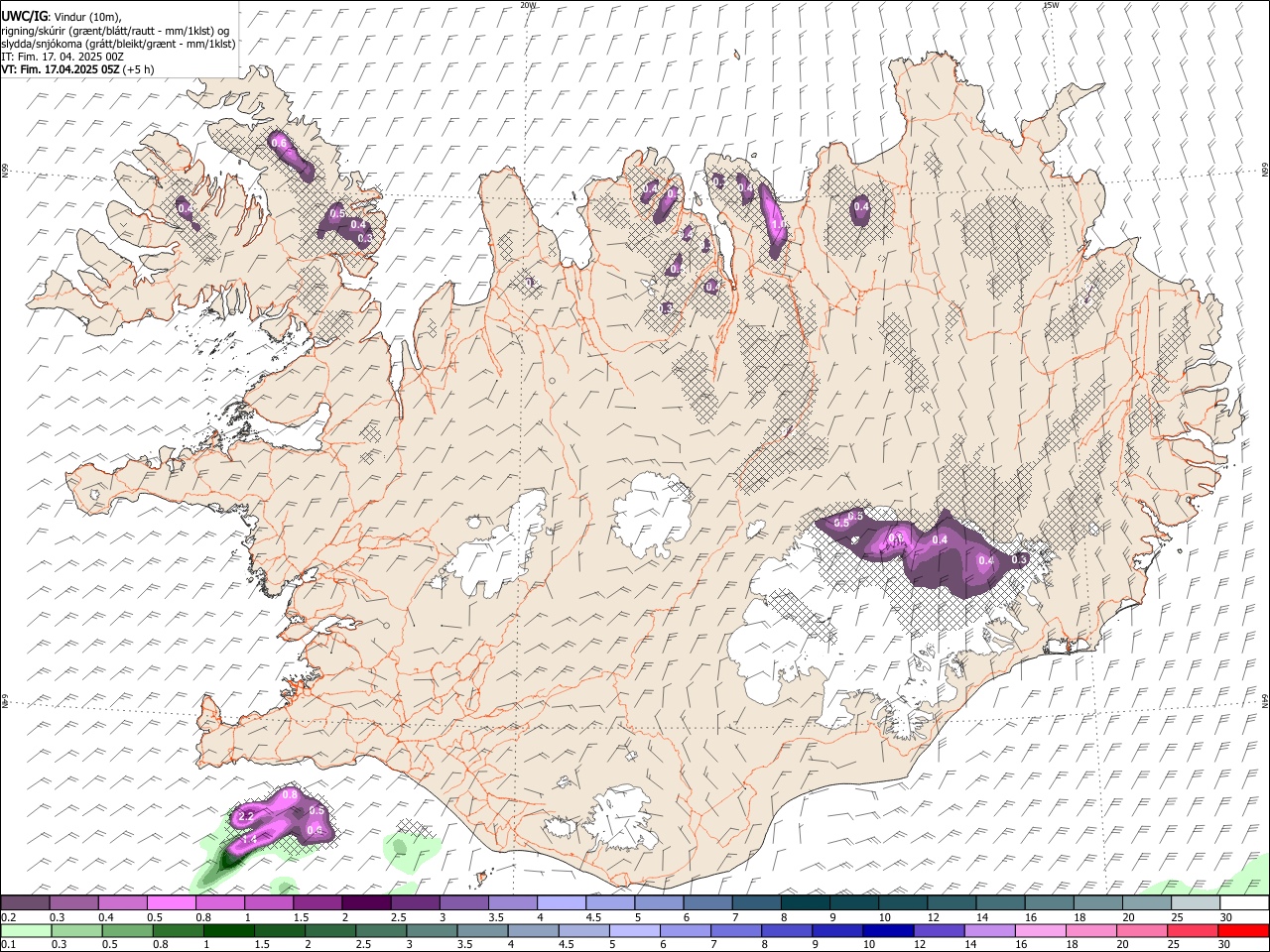This screenshot has height=952, width=1270.
Task: Select the bright pink snow swatch labeled 0.5
Action: tap(172, 903)
